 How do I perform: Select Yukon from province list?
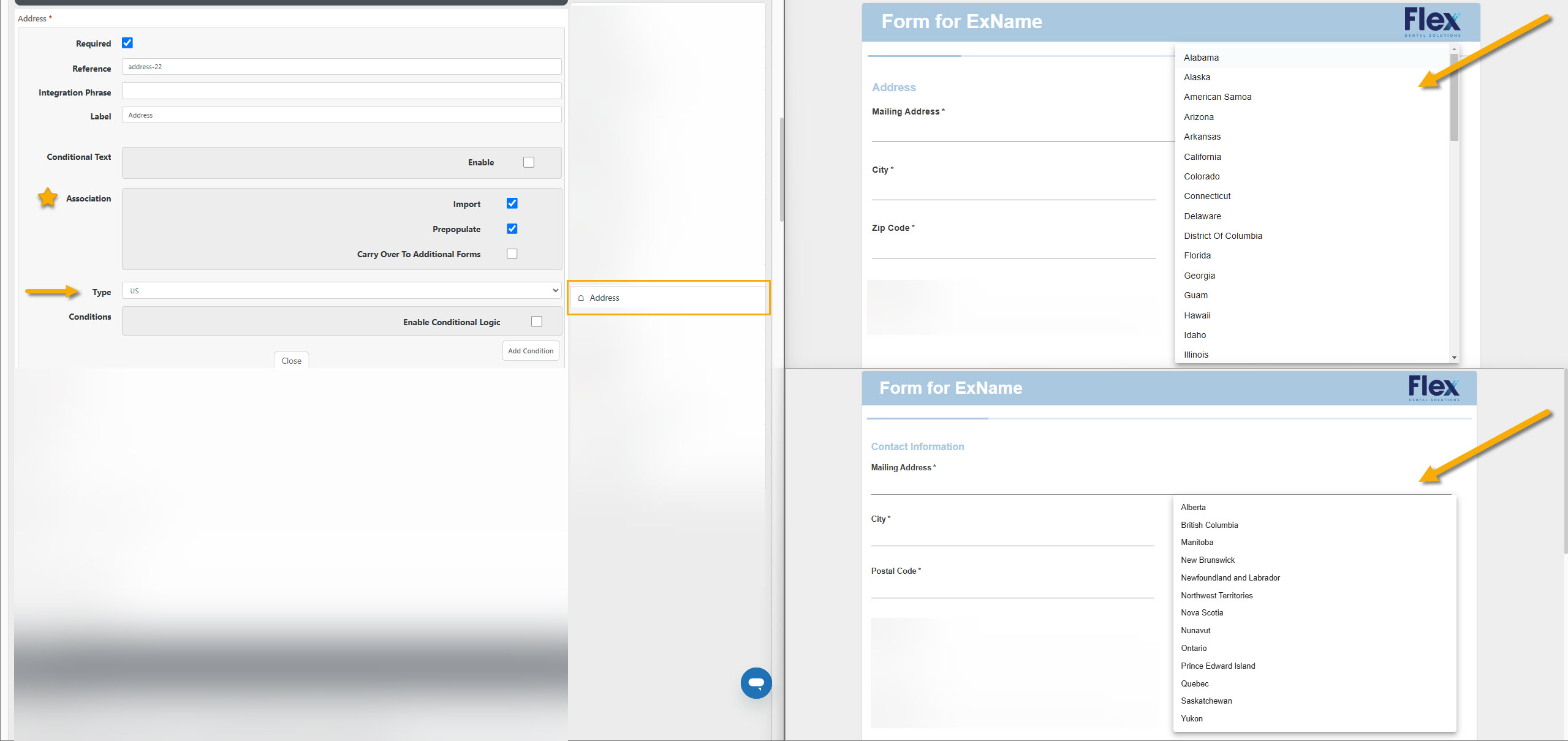pyautogui.click(x=1314, y=718)
